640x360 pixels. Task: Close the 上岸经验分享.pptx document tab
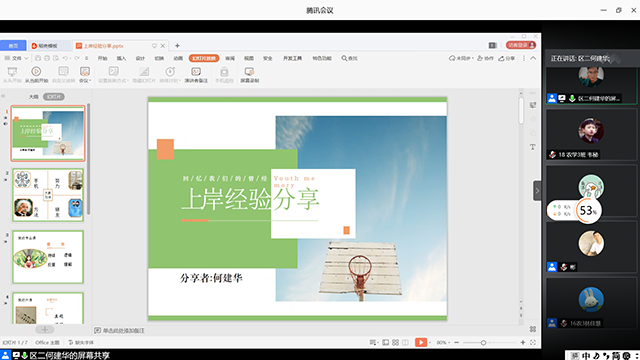(162, 46)
